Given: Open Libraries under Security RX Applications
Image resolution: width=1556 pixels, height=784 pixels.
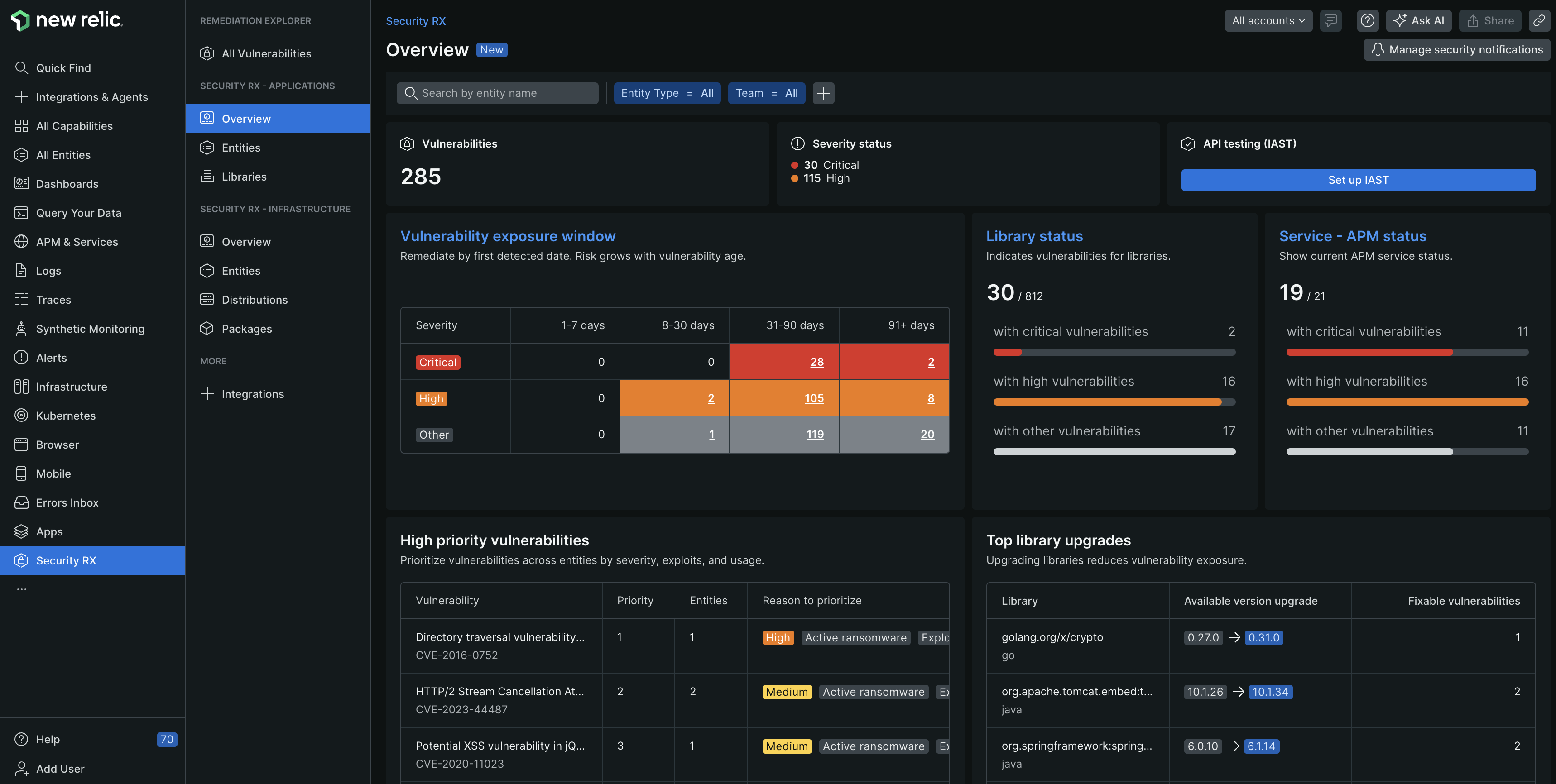Looking at the screenshot, I should tap(244, 177).
